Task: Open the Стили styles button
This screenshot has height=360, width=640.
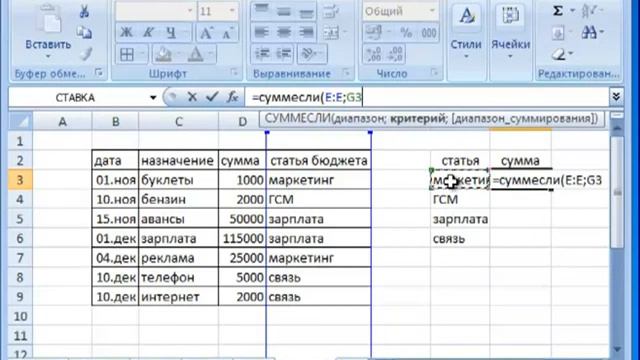Action: pos(466,32)
